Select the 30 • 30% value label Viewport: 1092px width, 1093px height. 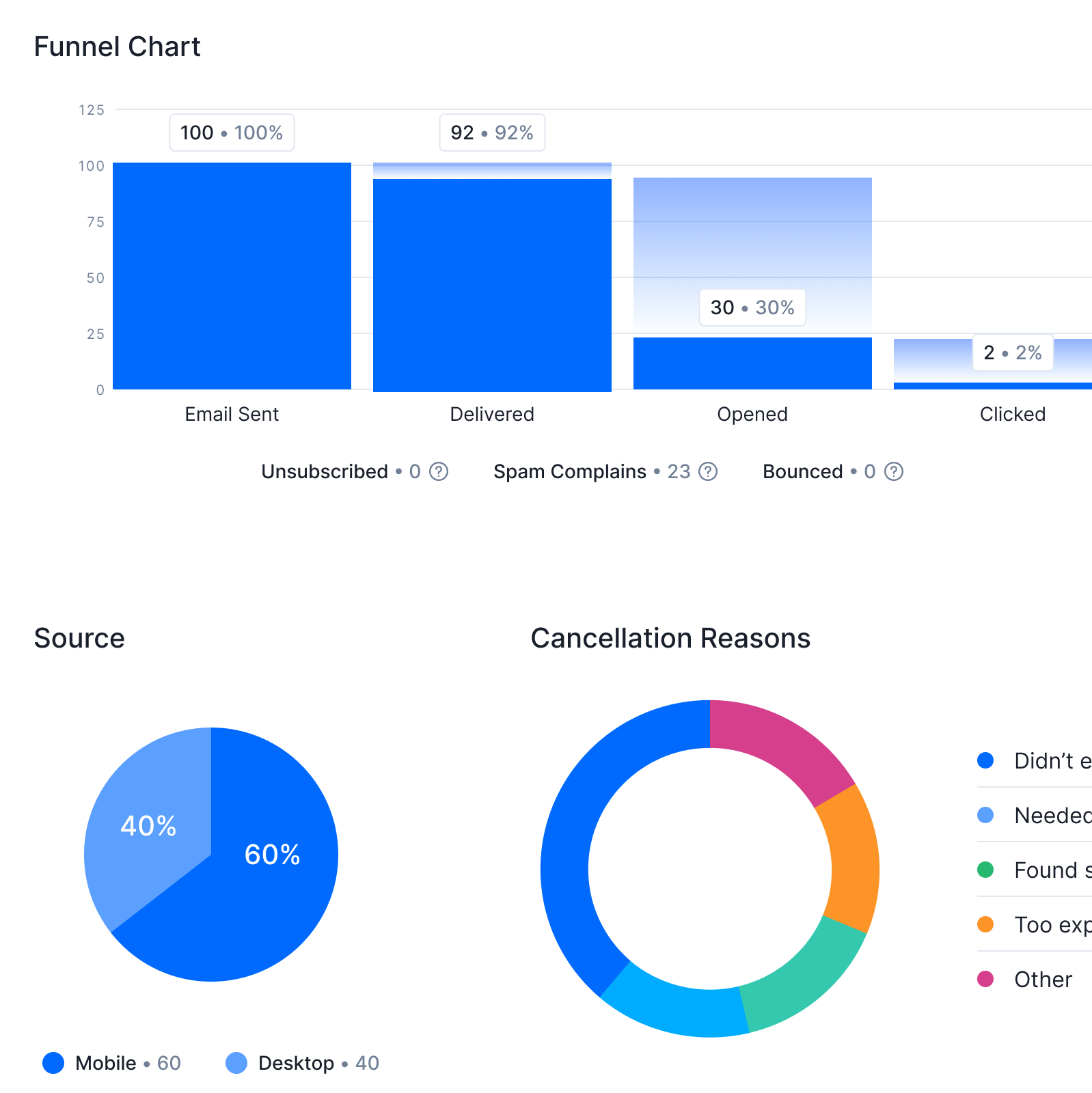752,307
